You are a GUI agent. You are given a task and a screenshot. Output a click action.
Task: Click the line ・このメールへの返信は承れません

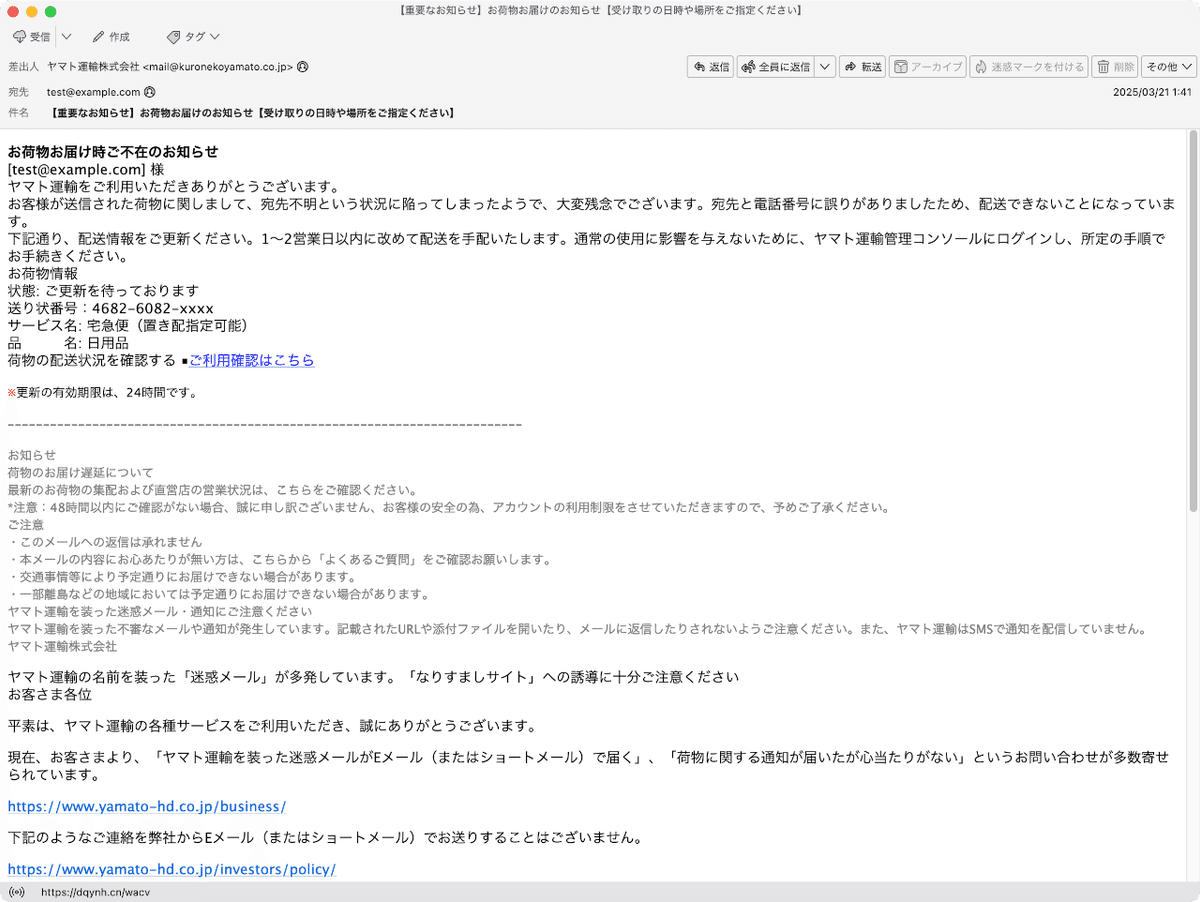click(105, 542)
